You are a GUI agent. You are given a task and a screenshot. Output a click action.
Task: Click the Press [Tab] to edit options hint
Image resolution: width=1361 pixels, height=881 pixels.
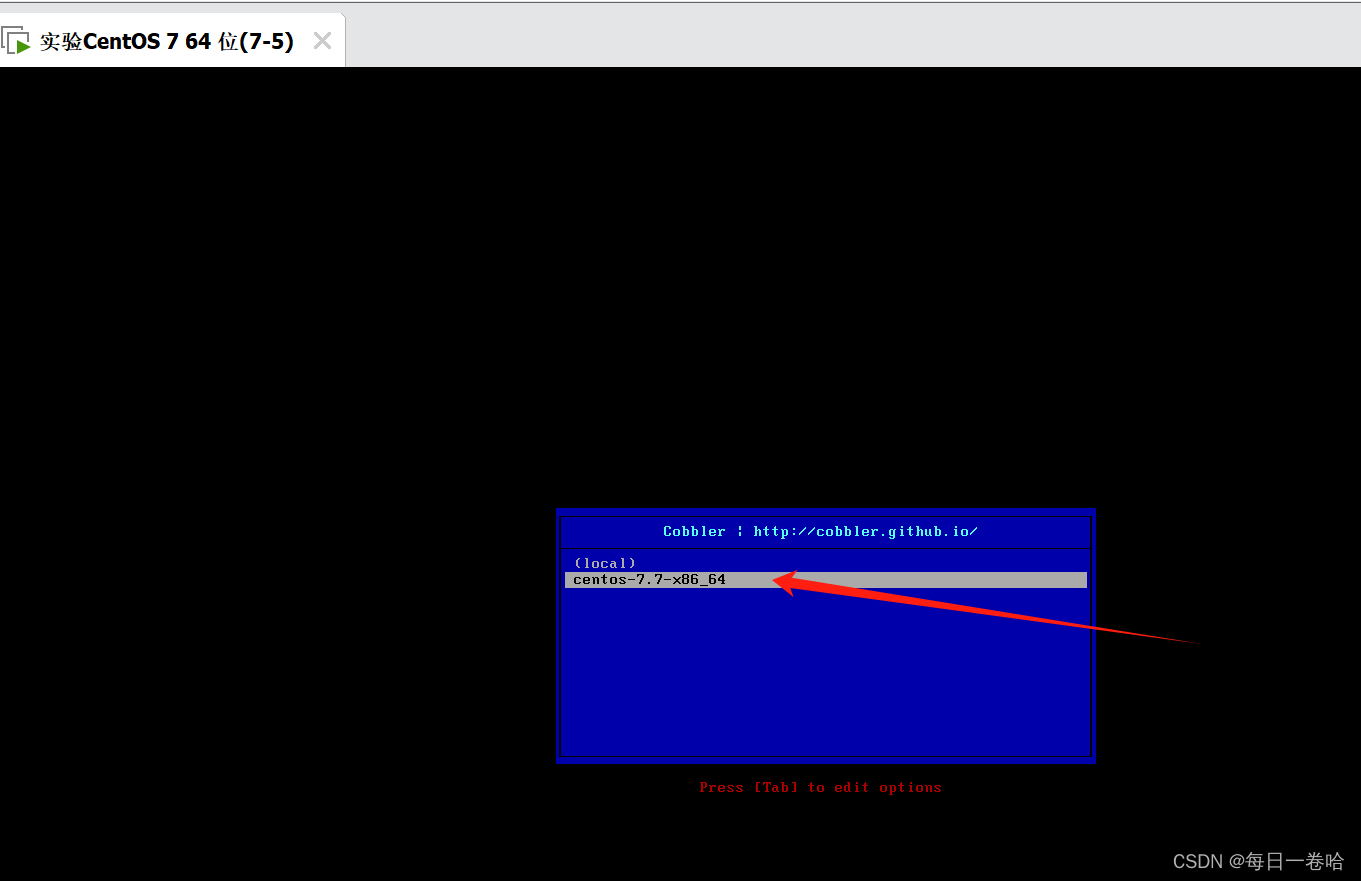pyautogui.click(x=821, y=788)
